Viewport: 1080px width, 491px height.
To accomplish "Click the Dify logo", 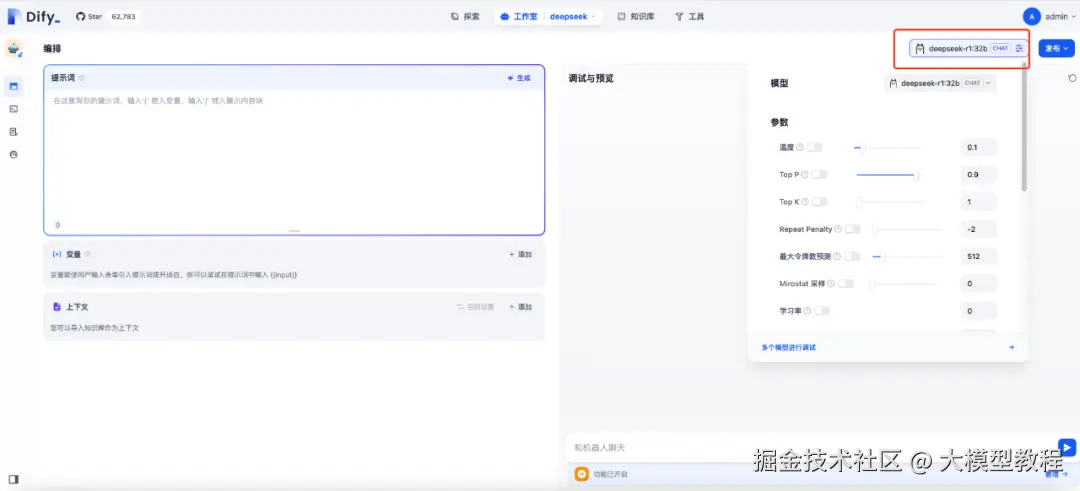I will (x=33, y=16).
